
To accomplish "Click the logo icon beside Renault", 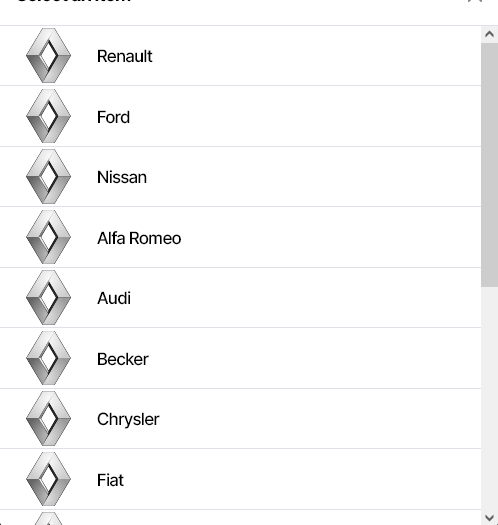I will pos(49,56).
